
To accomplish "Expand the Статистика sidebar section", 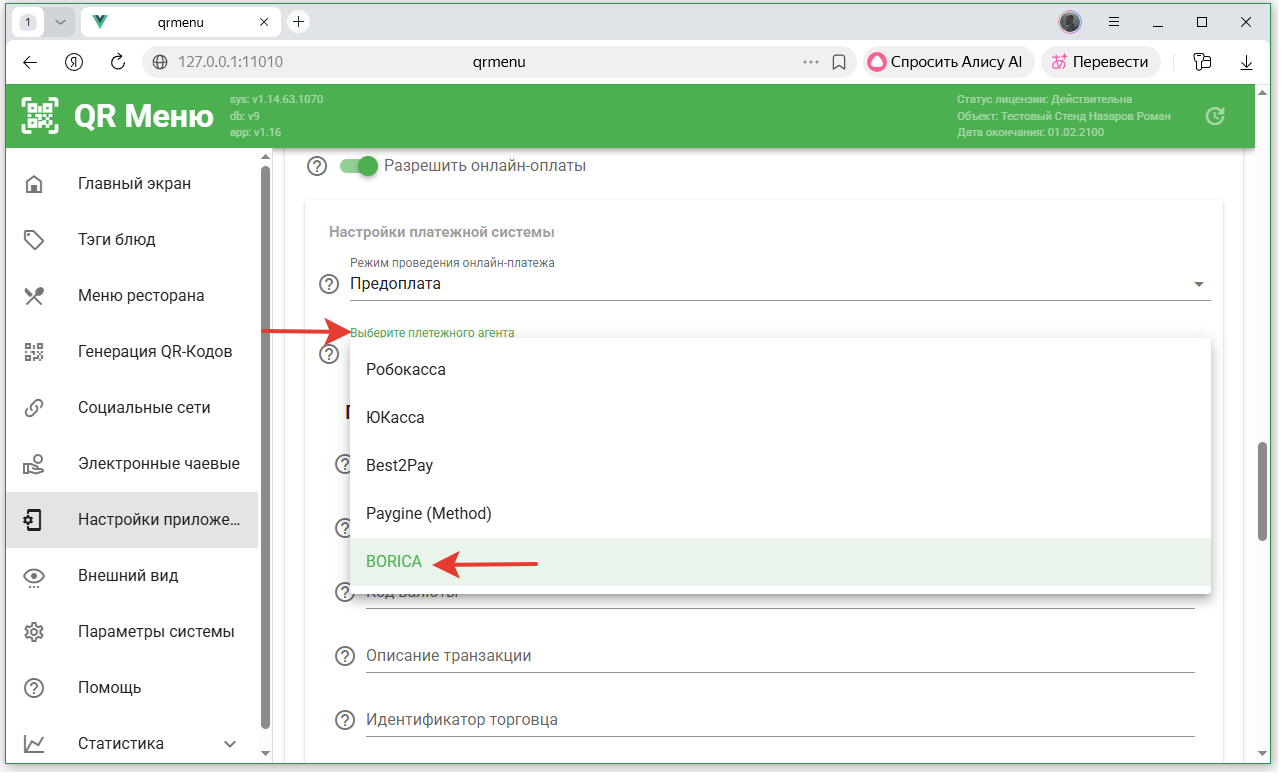I will coord(229,744).
